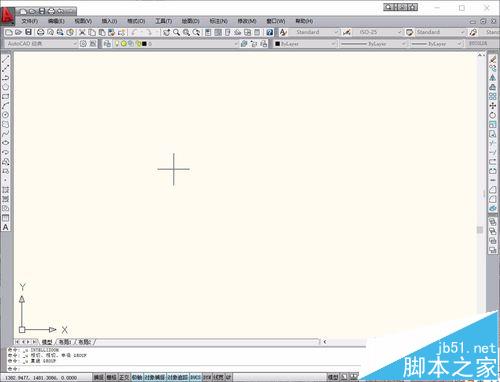The width and height of the screenshot is (500, 382).
Task: Select the Erase tool on modify toolbar
Action: point(493,59)
